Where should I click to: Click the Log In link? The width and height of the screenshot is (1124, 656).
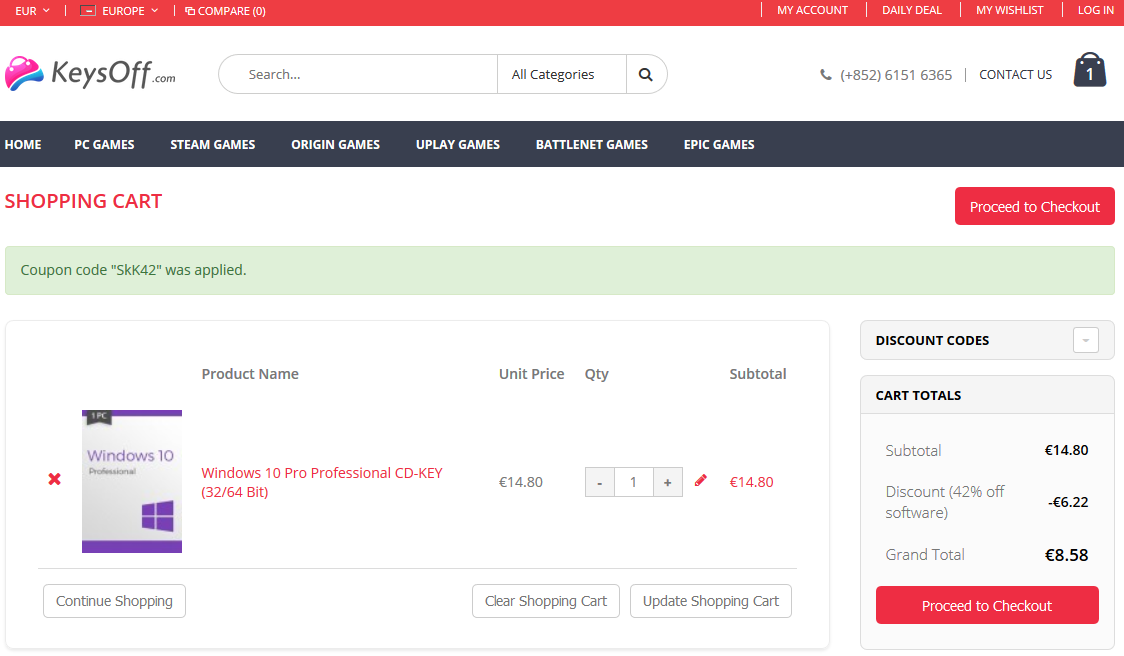point(1095,11)
